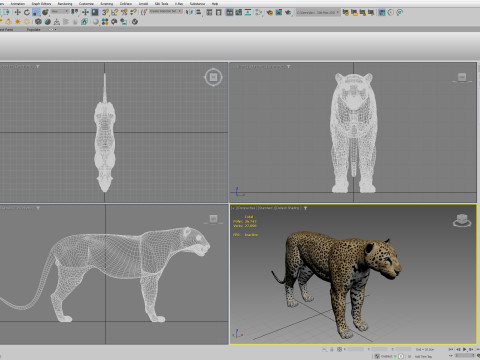Open Top viewport filter menu
This screenshot has width=480, height=360.
point(37,67)
